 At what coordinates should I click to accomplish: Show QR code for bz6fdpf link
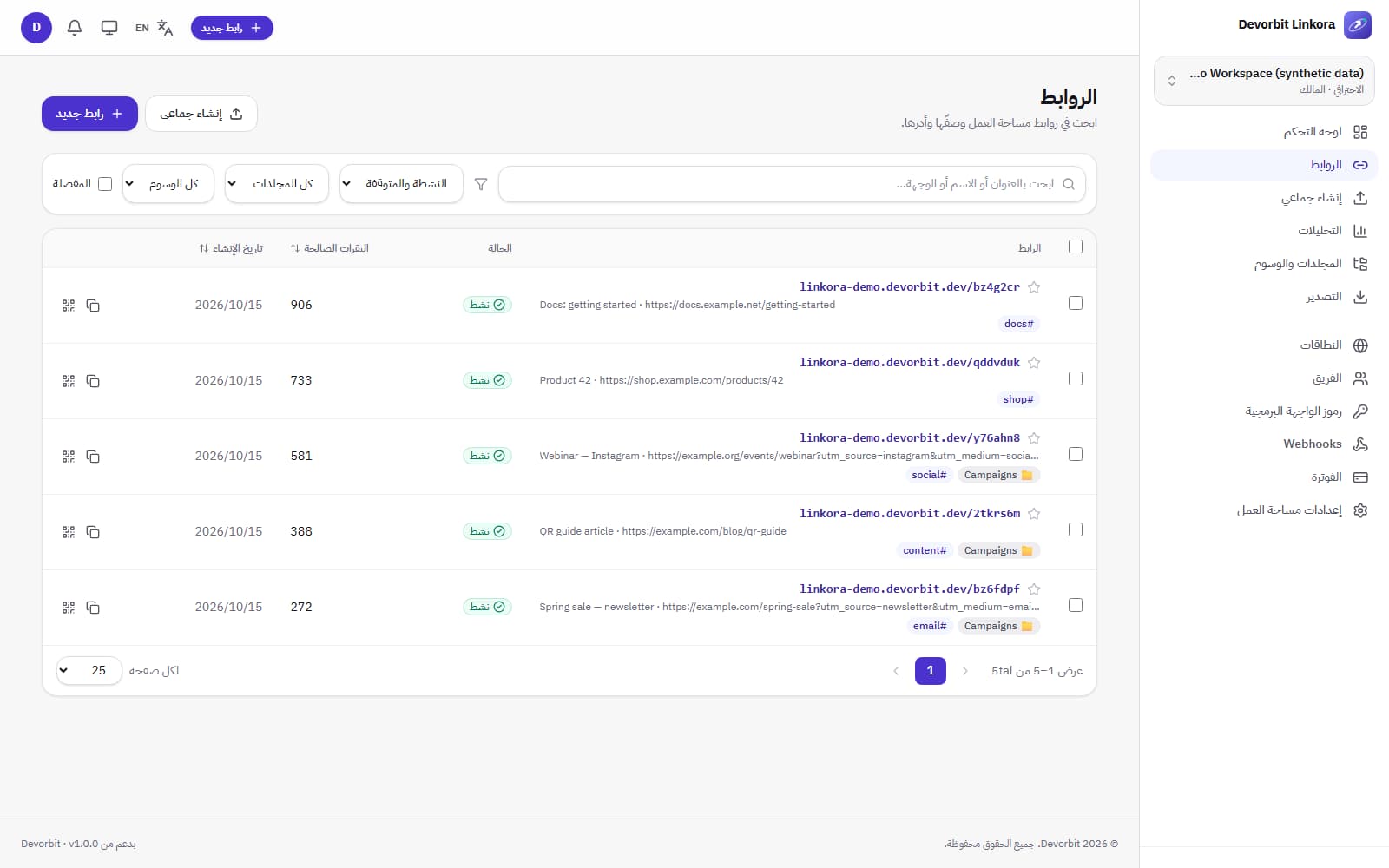(69, 608)
